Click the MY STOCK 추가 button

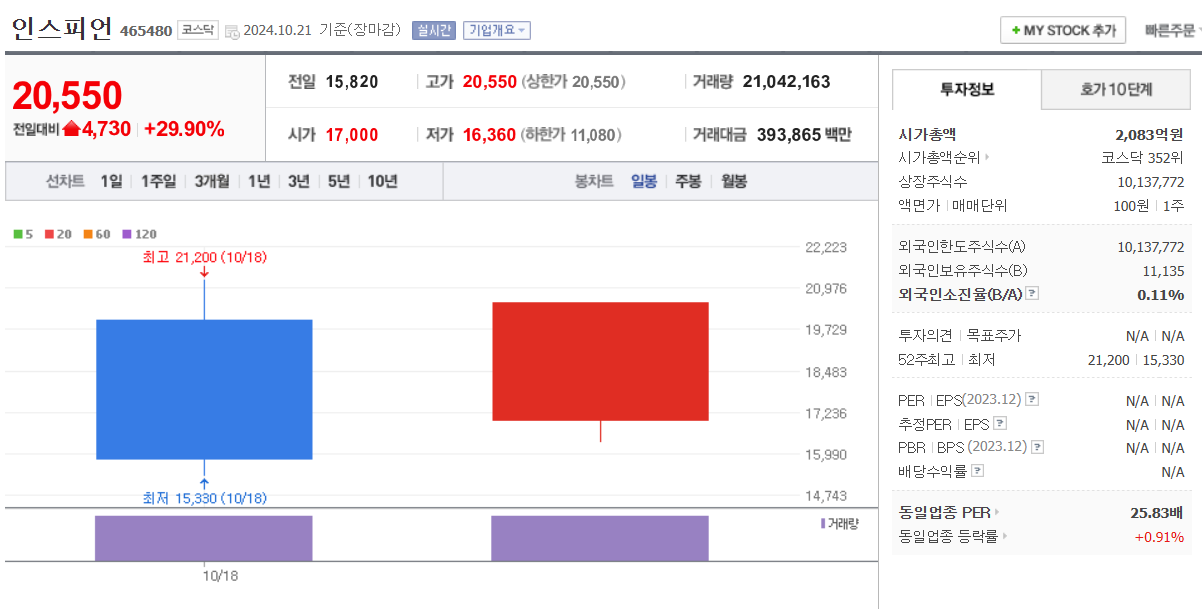pos(1063,30)
